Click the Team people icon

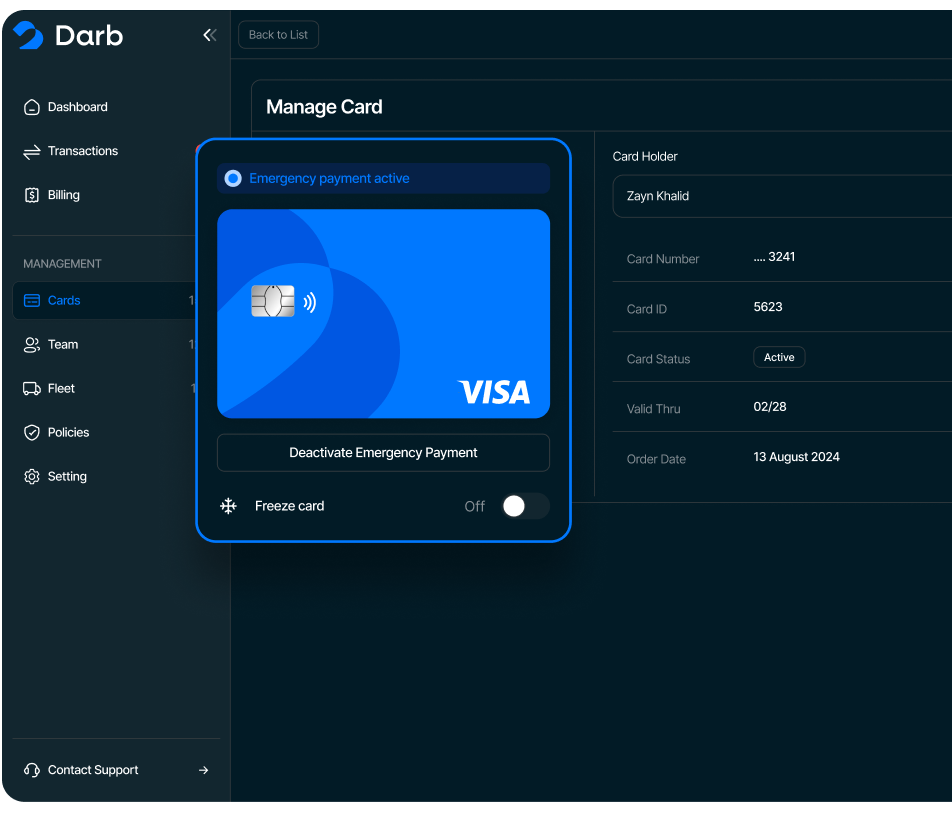coord(32,344)
